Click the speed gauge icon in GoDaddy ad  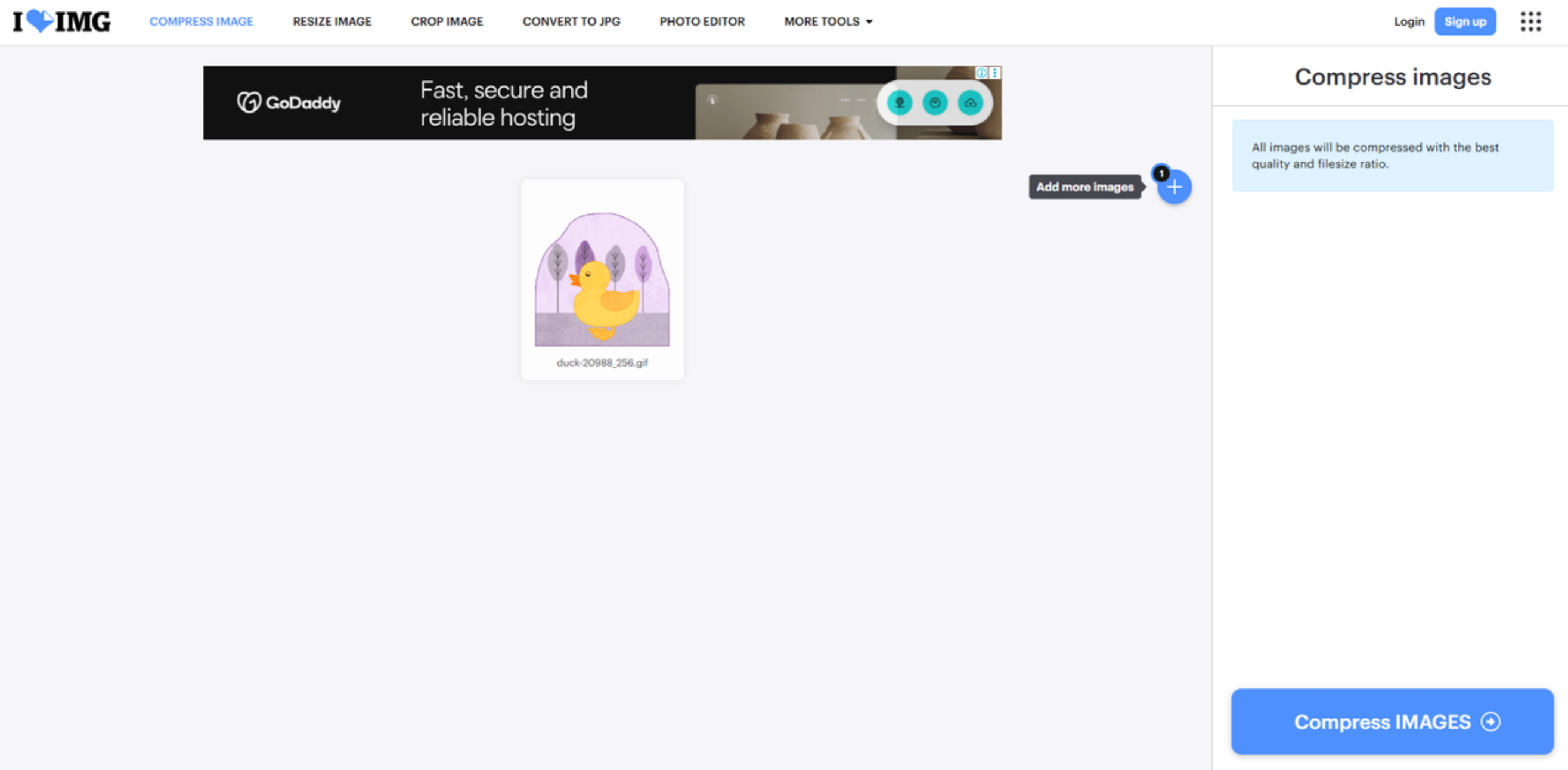936,103
